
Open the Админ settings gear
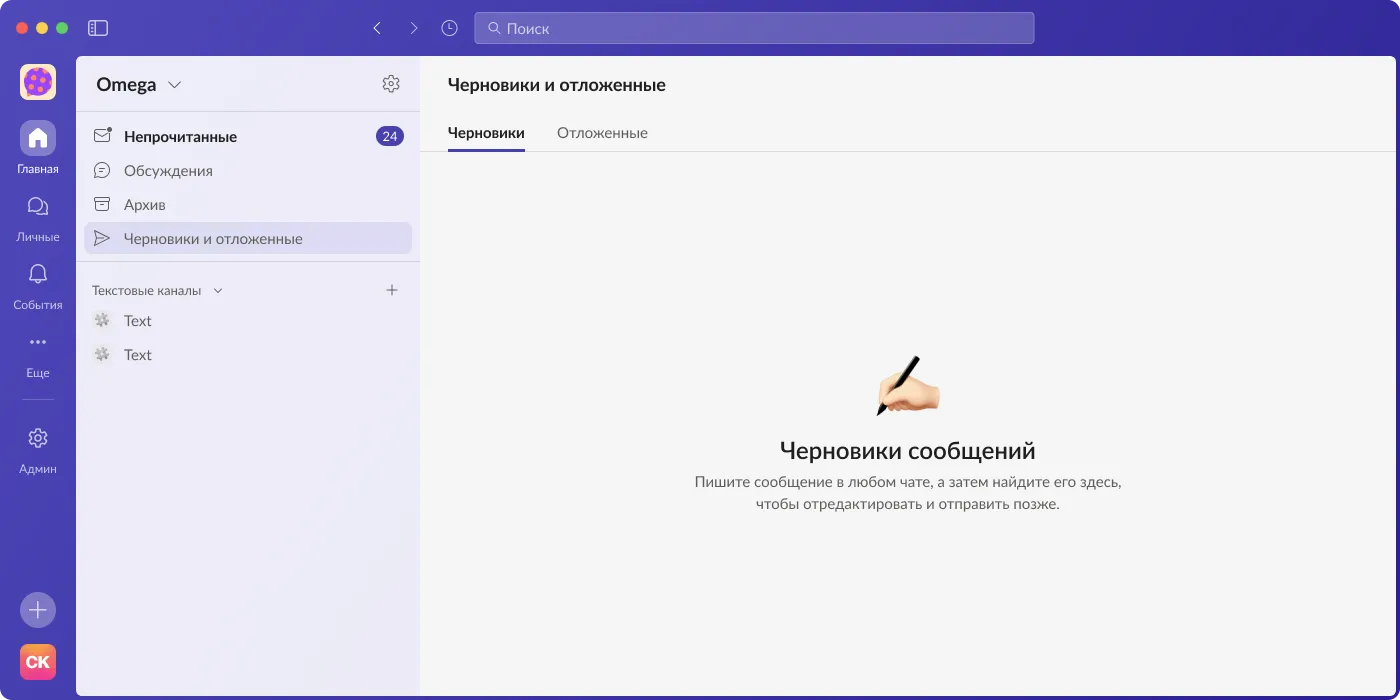tap(38, 449)
